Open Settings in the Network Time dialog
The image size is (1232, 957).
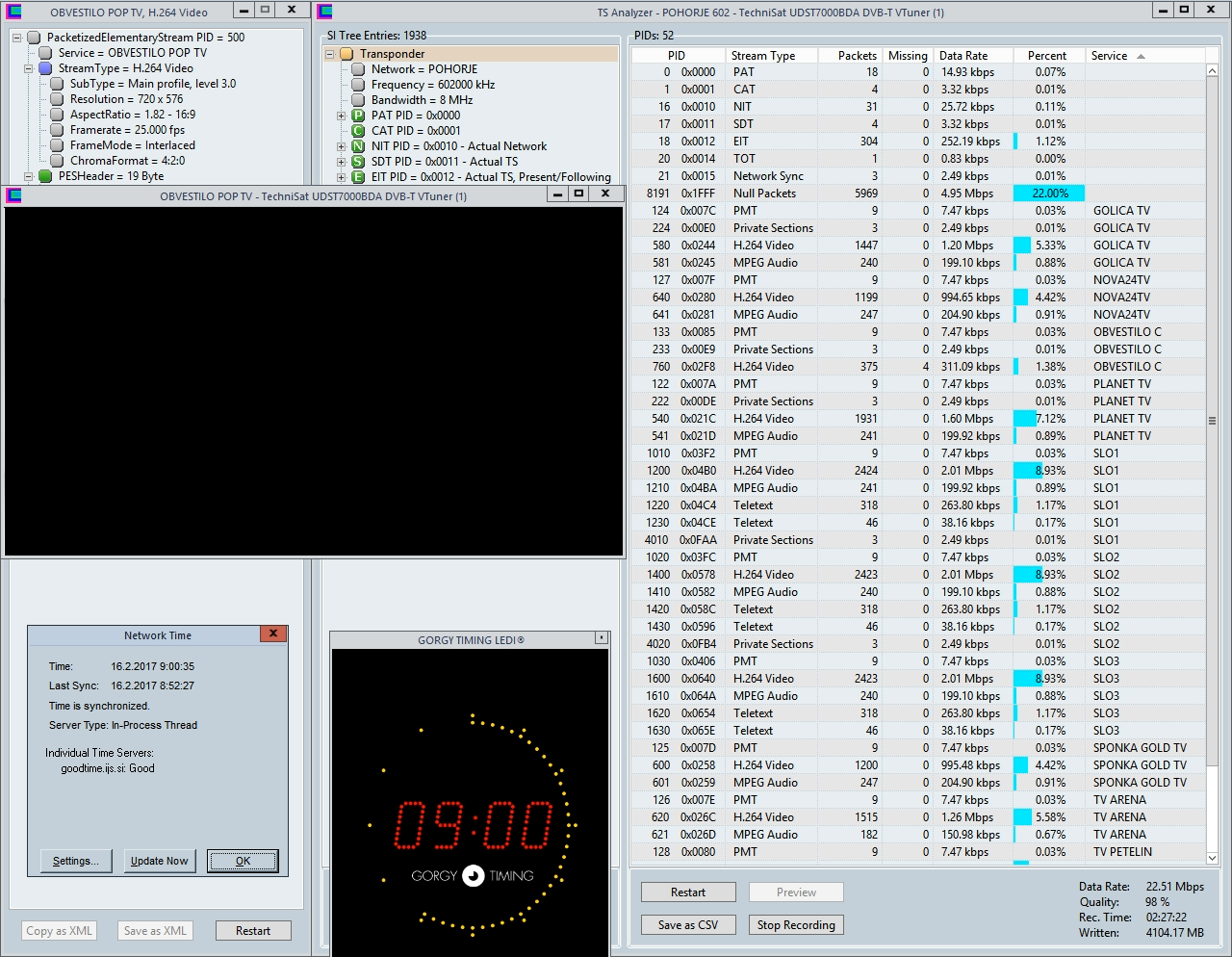pyautogui.click(x=76, y=861)
